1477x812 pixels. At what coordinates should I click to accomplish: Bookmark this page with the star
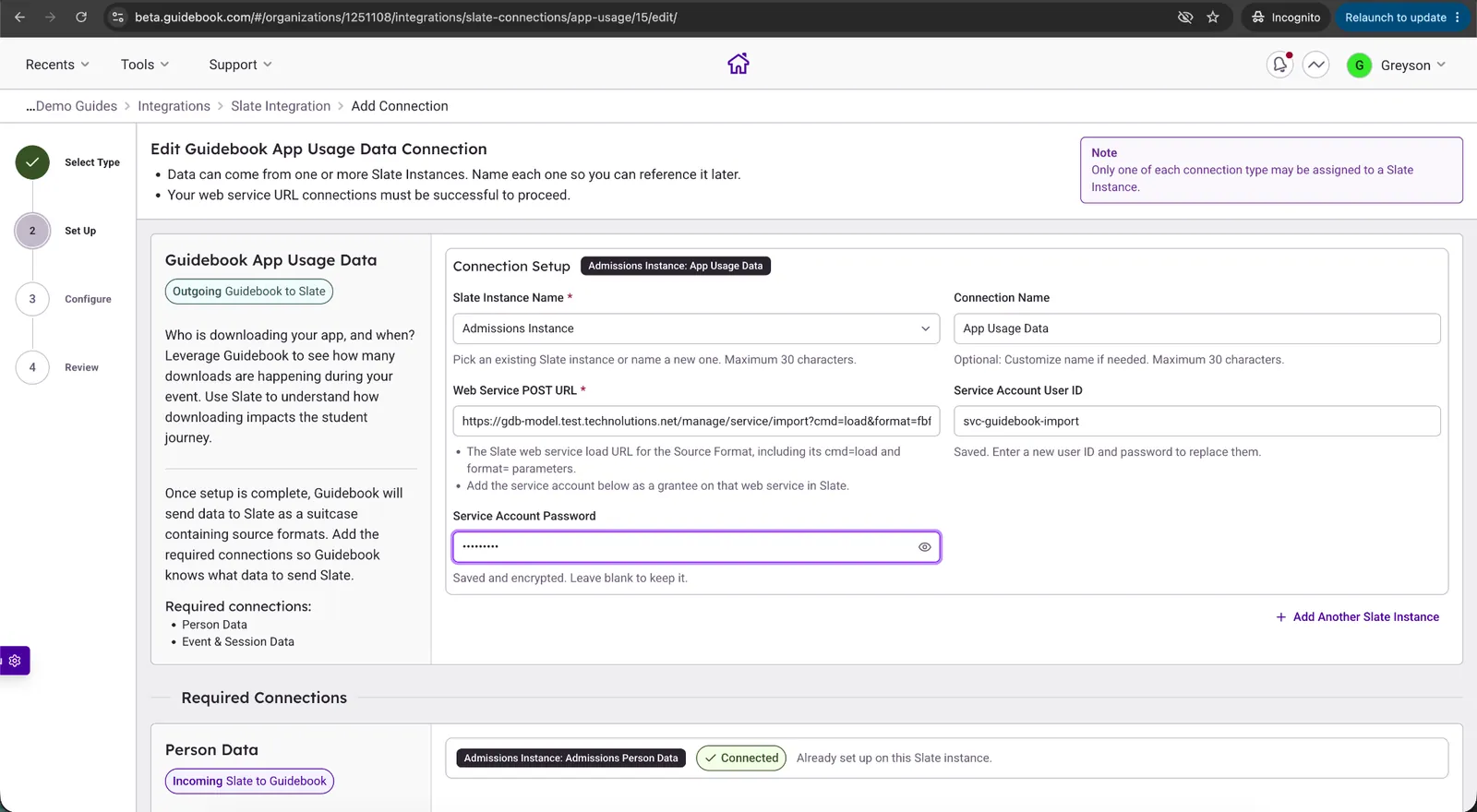point(1213,18)
